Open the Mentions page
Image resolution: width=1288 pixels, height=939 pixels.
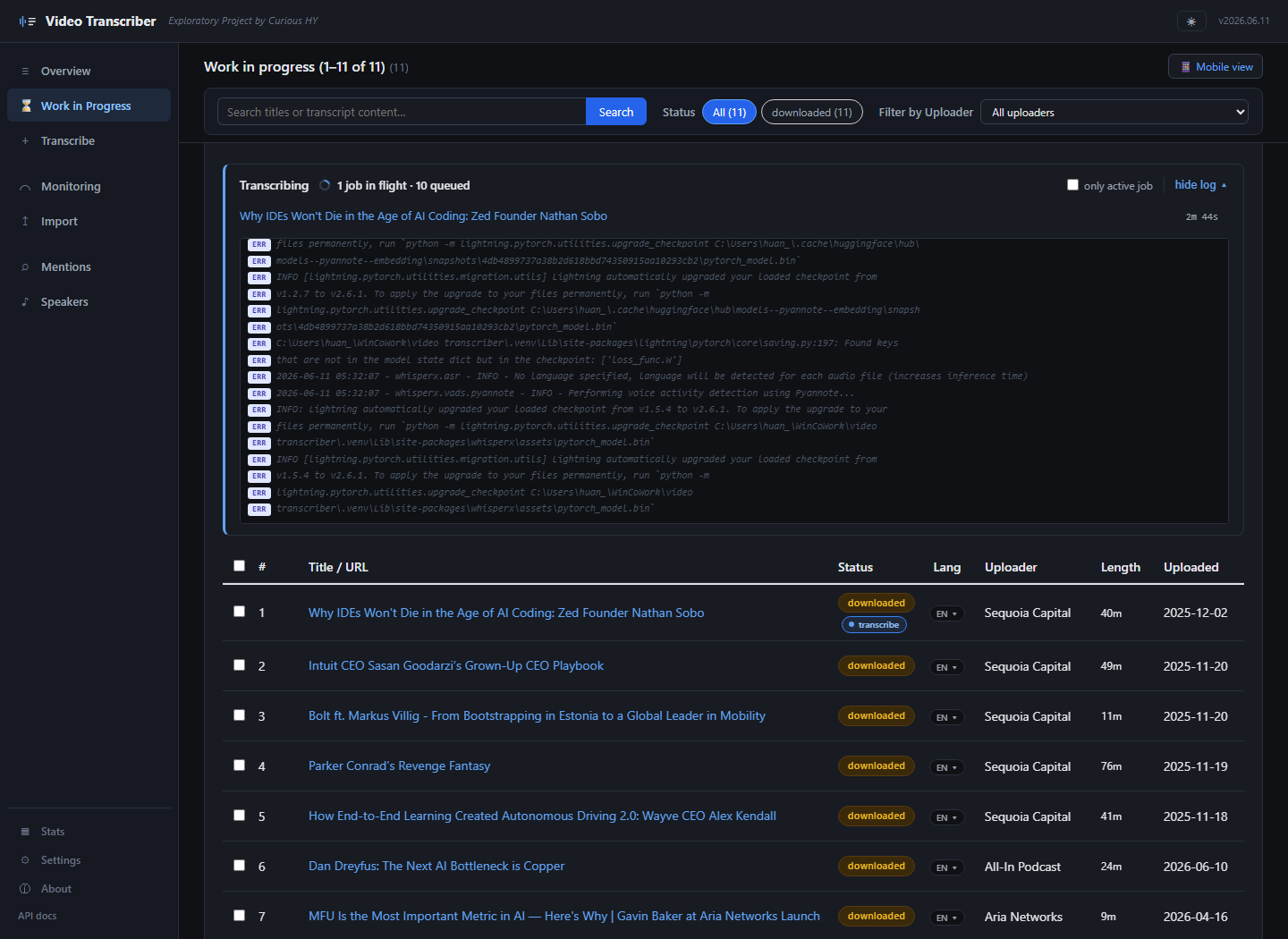tap(89, 266)
